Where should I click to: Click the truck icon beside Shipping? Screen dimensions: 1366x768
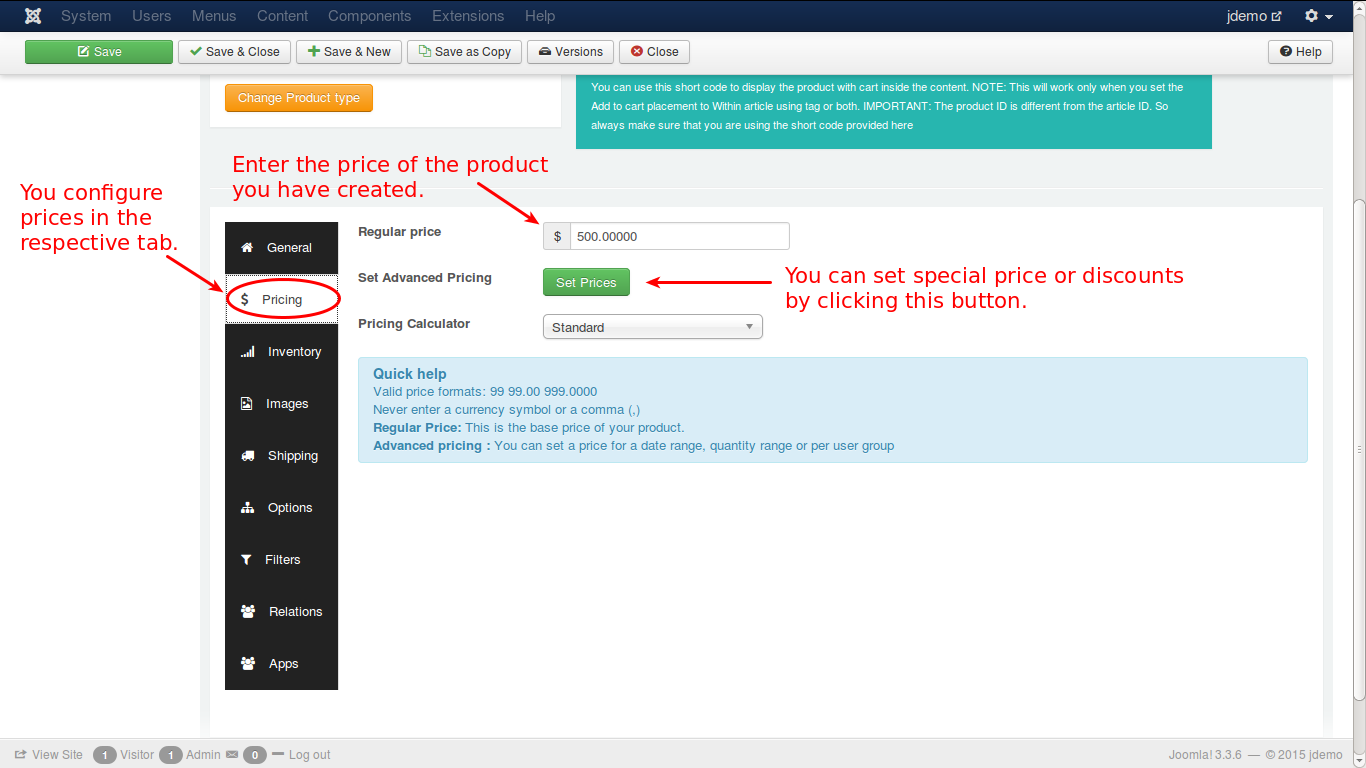click(247, 456)
